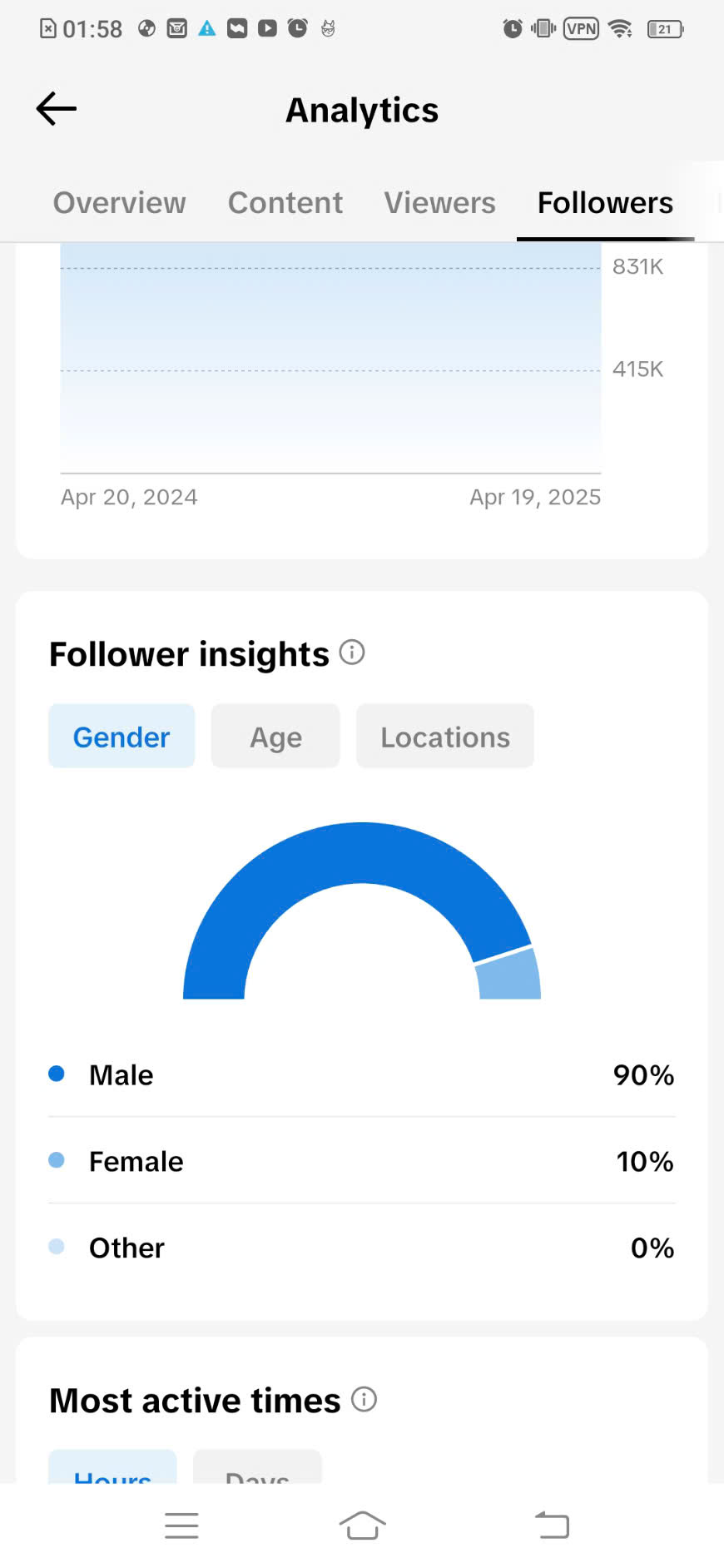Viewport: 724px width, 1568px height.
Task: Switch to the Overview tab
Action: pos(119,203)
